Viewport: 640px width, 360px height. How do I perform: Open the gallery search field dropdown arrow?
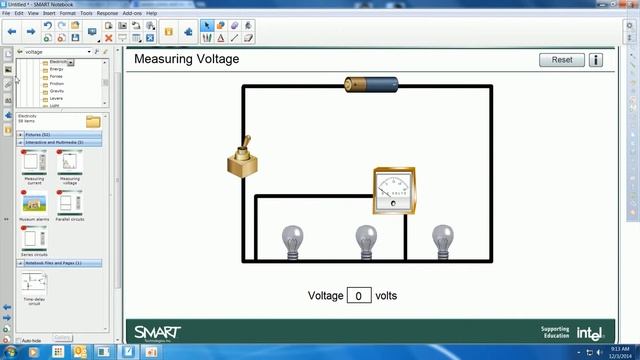point(89,52)
